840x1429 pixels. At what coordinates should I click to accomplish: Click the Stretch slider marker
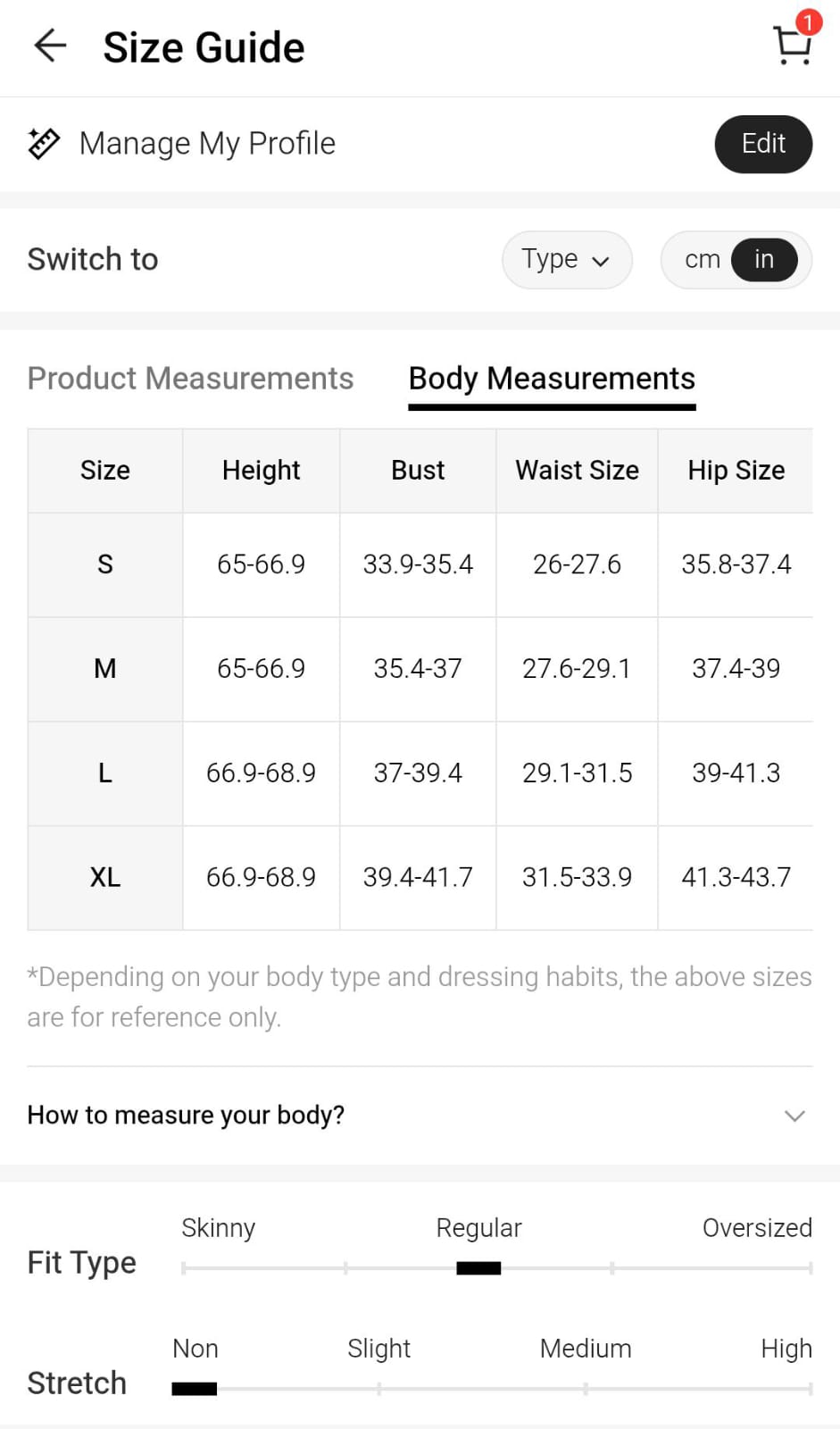coord(195,1388)
